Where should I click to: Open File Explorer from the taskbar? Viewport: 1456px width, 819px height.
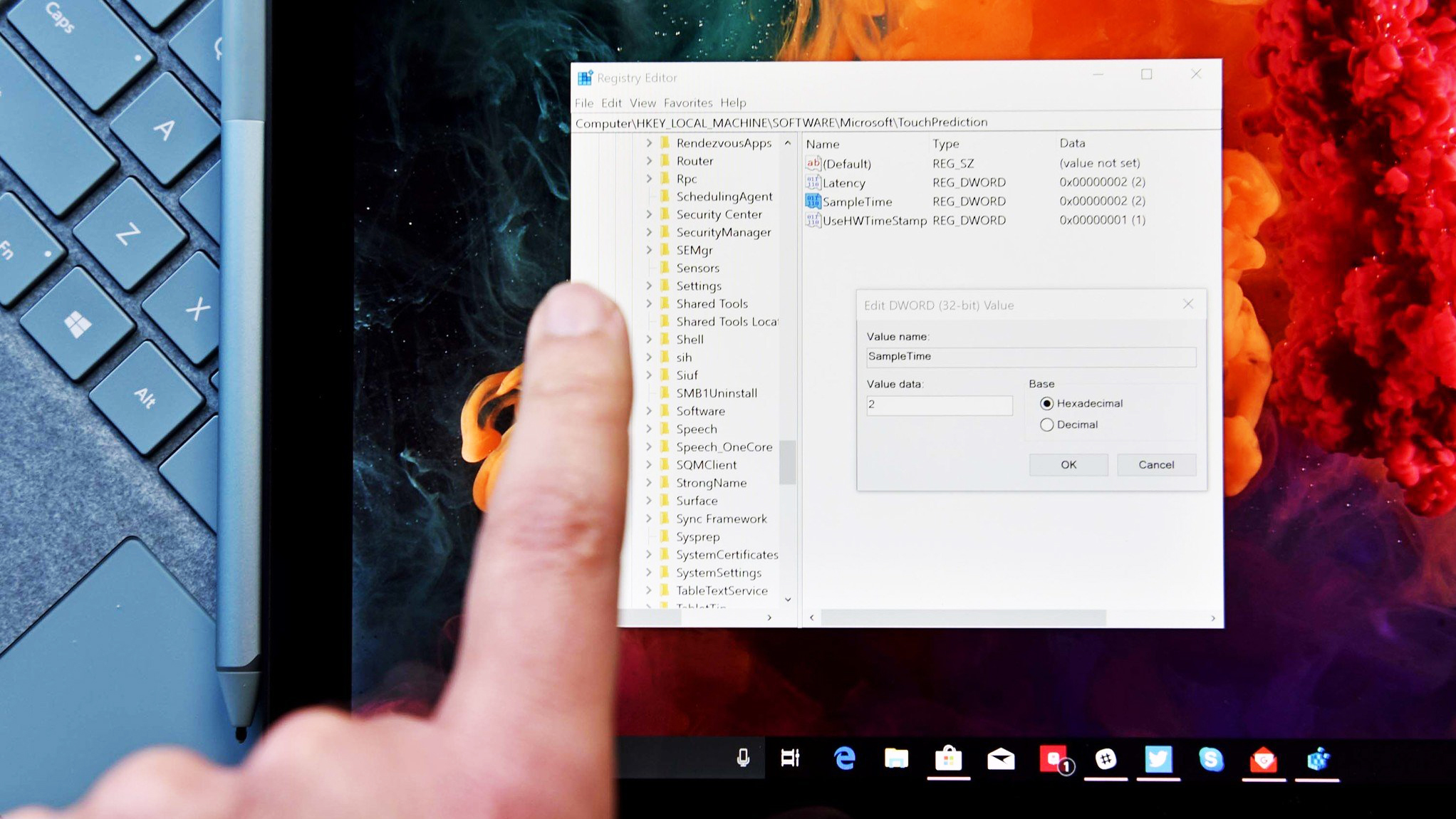coord(896,759)
